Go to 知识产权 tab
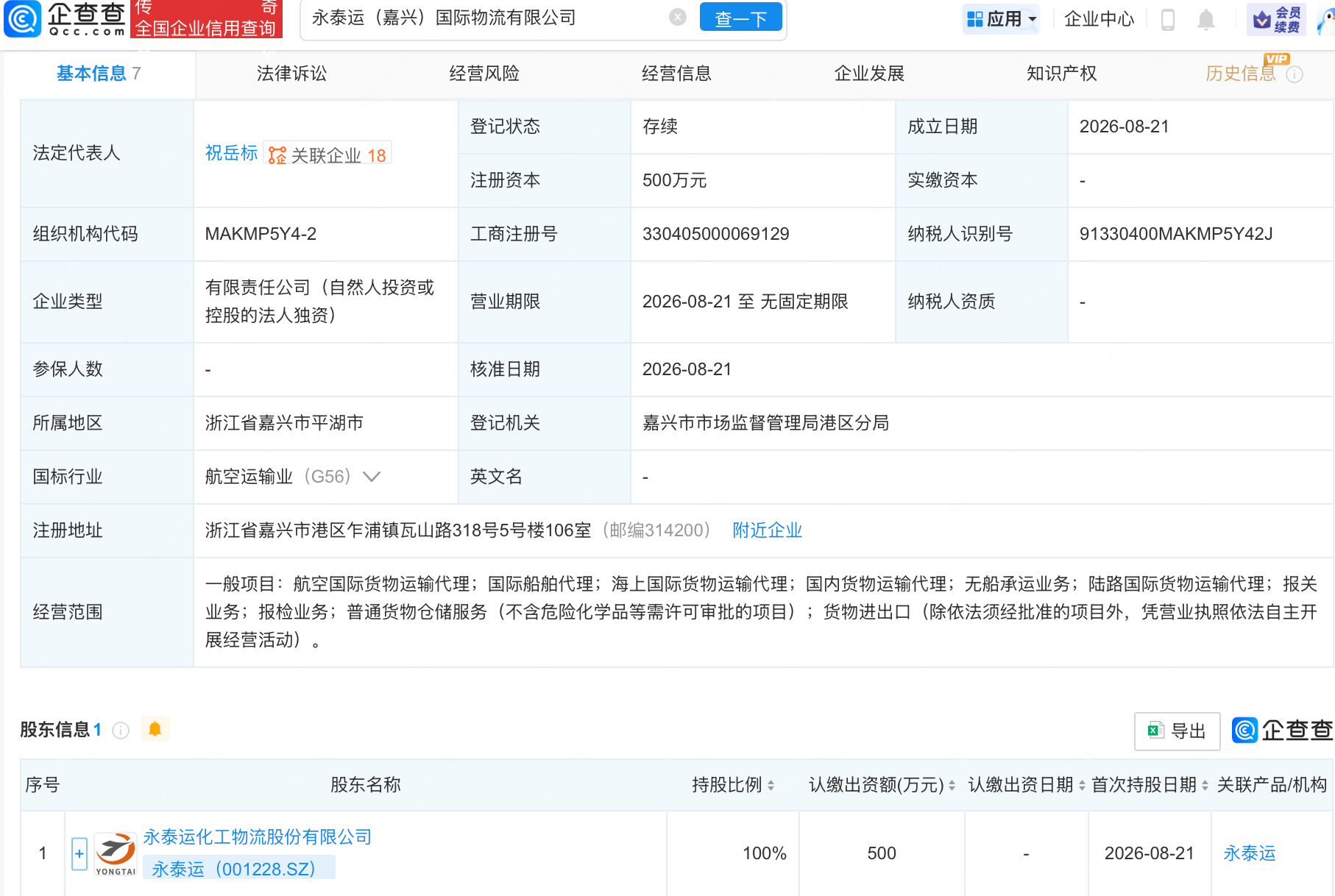Screen dimensions: 1335x896 (x=1061, y=74)
